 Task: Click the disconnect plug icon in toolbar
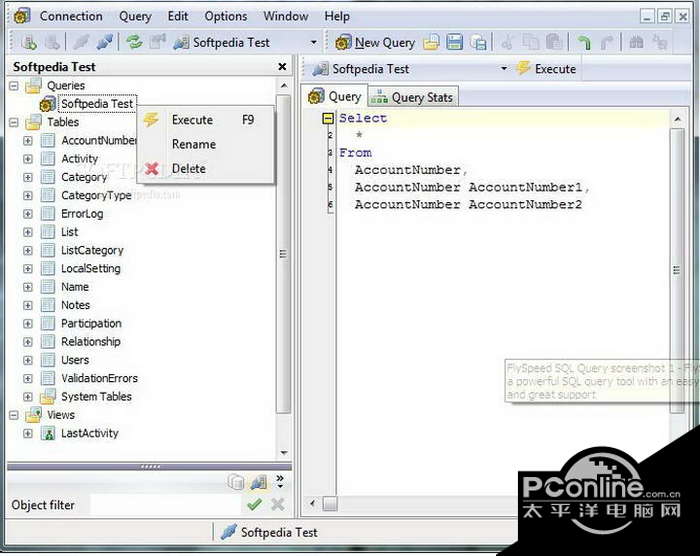tap(81, 42)
